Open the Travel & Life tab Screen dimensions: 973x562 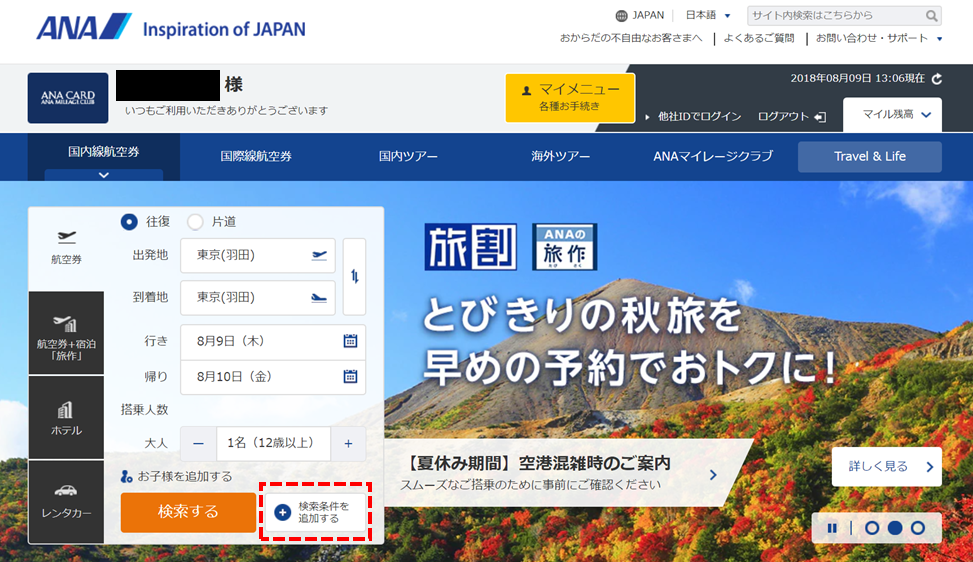click(x=869, y=156)
